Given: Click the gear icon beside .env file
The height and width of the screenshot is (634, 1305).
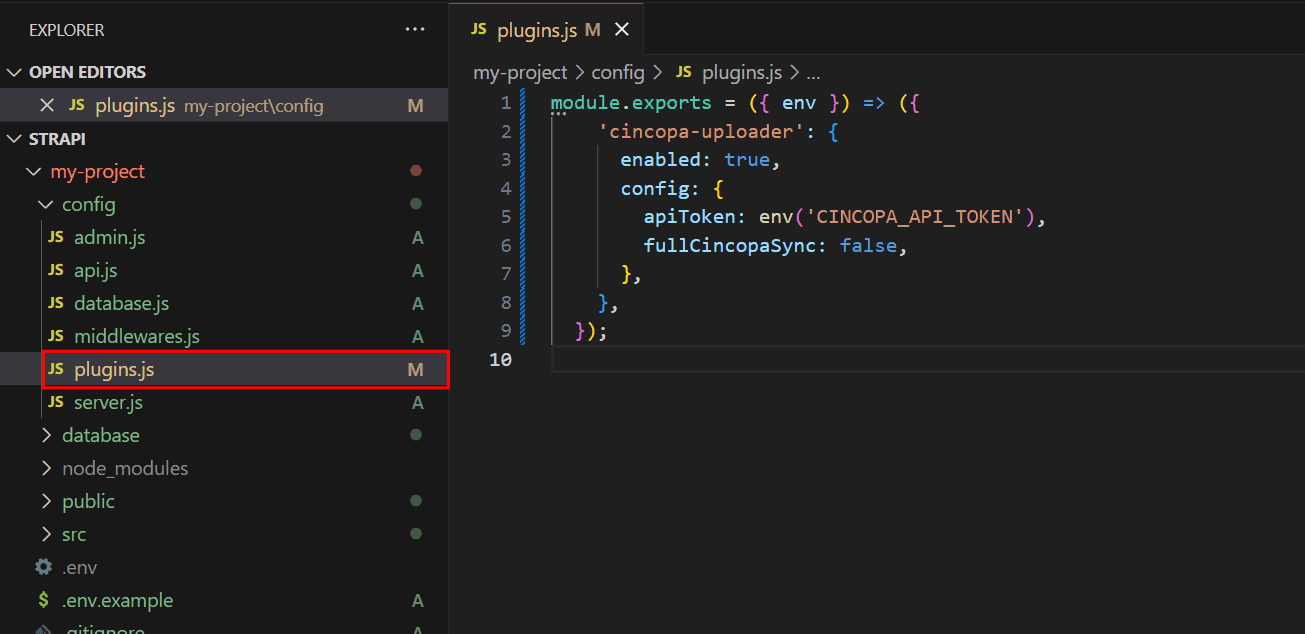Looking at the screenshot, I should 43,567.
